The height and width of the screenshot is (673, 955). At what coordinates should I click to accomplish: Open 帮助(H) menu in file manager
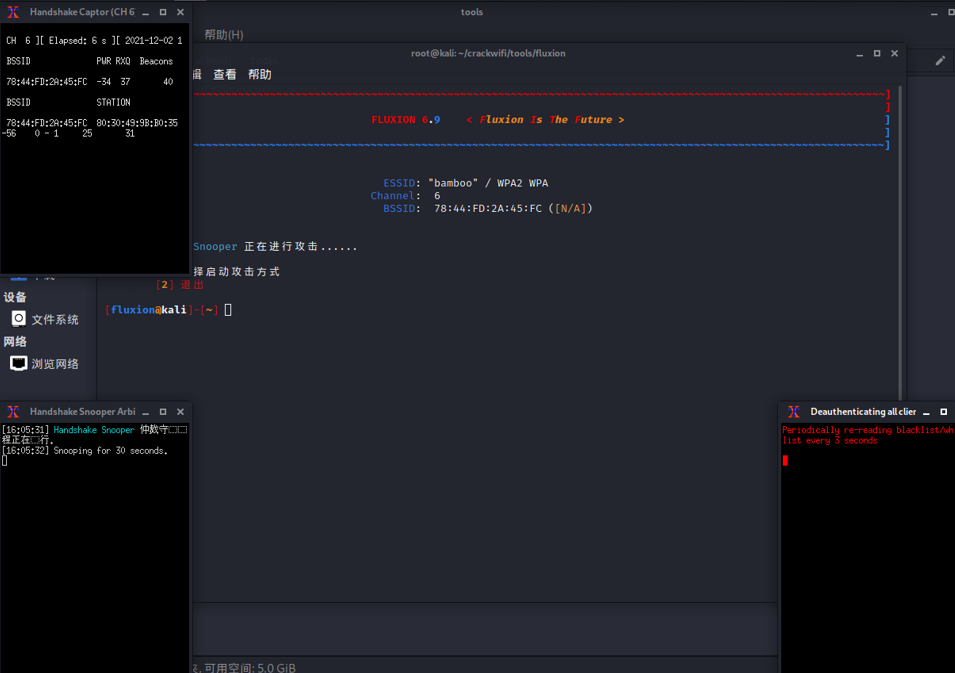click(x=224, y=35)
